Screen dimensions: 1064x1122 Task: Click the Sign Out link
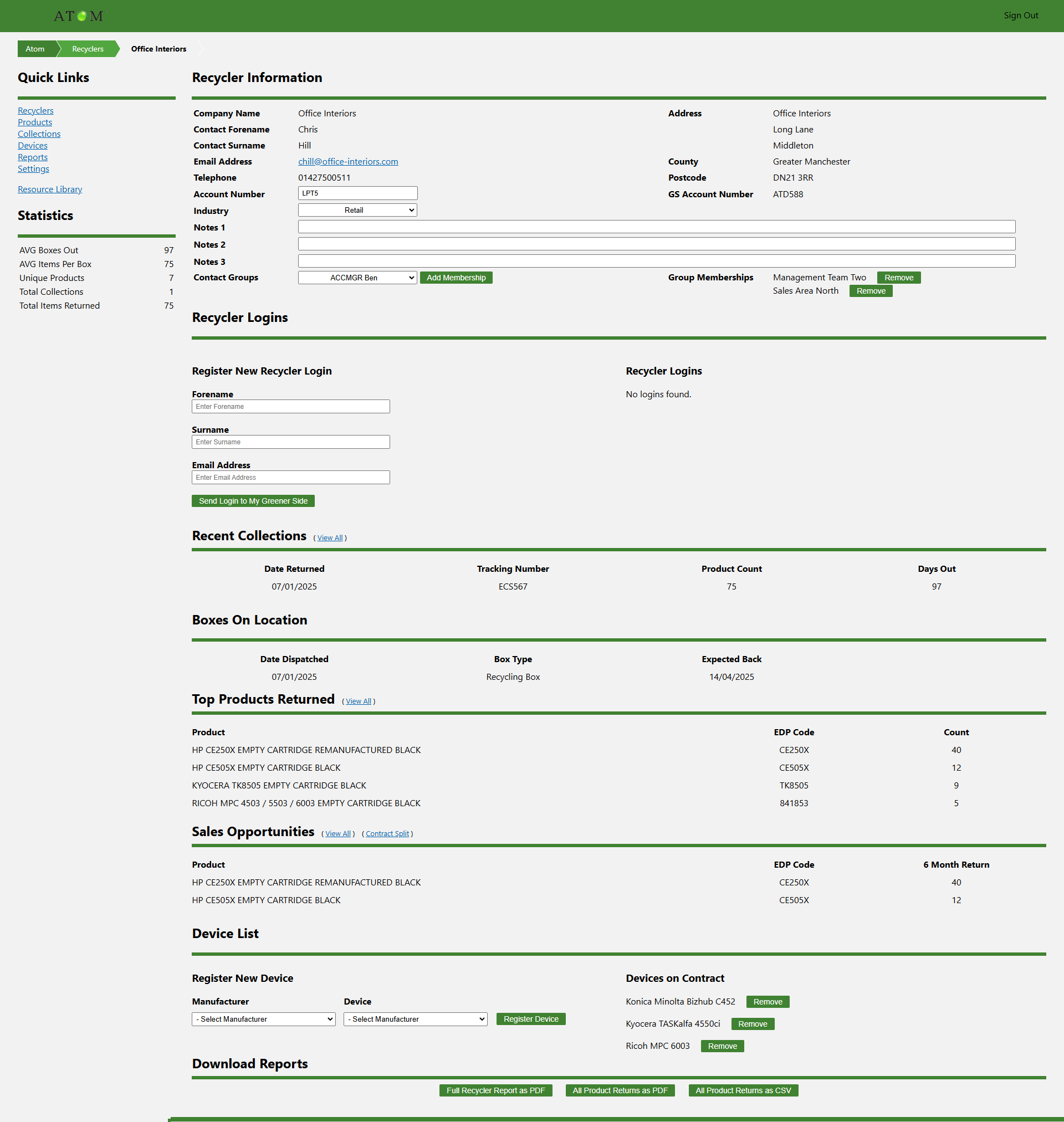pos(1020,16)
